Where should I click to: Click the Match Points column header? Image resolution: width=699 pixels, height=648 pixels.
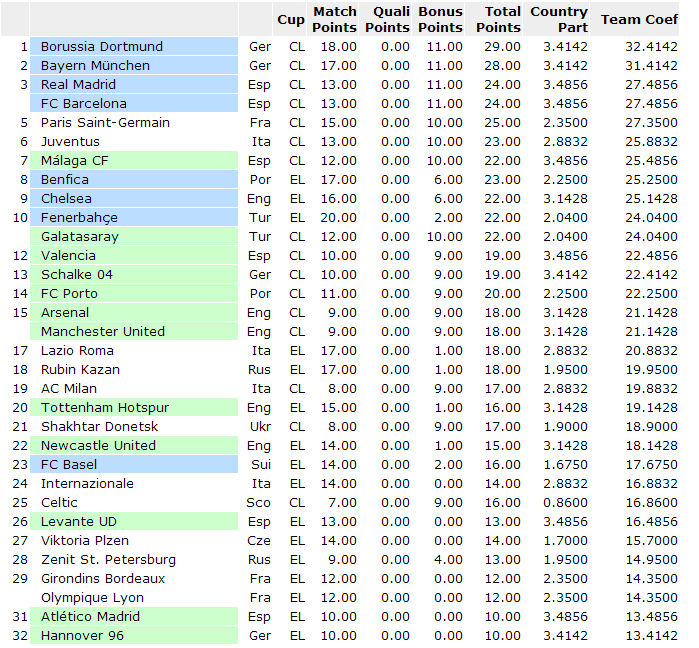pos(334,20)
